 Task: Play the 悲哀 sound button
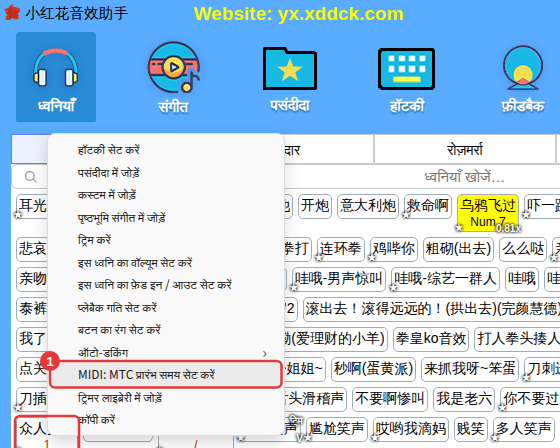32,249
